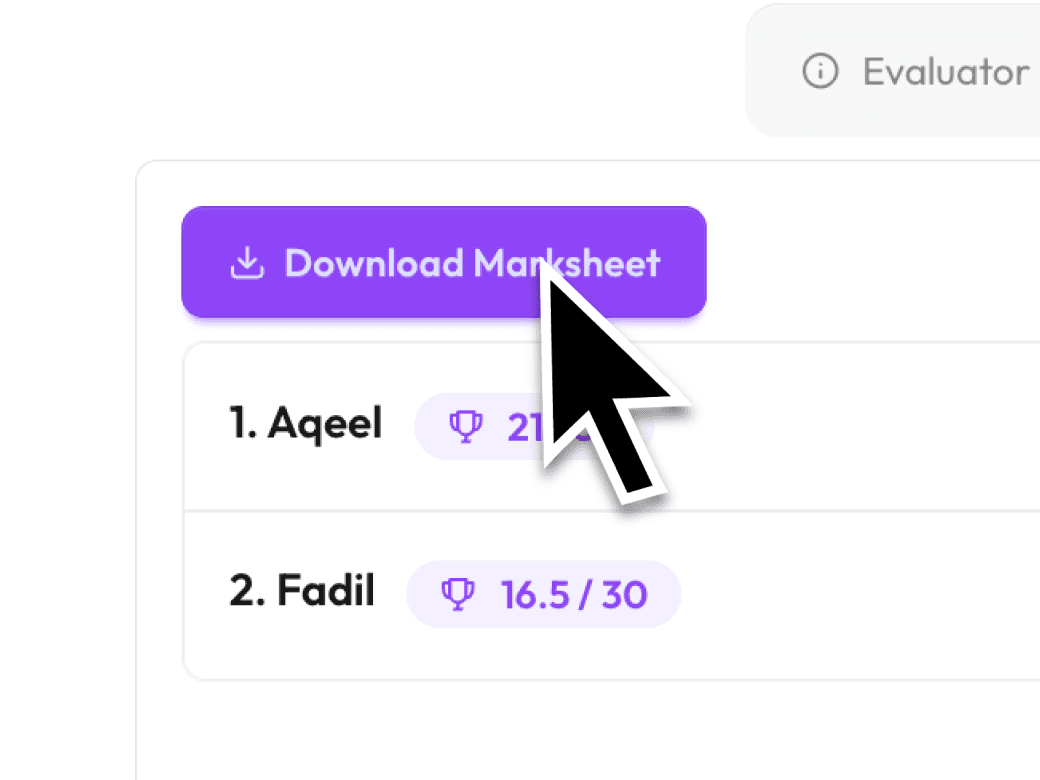The height and width of the screenshot is (780, 1040).
Task: Click the info icon beside Evaluator
Action: (x=820, y=70)
